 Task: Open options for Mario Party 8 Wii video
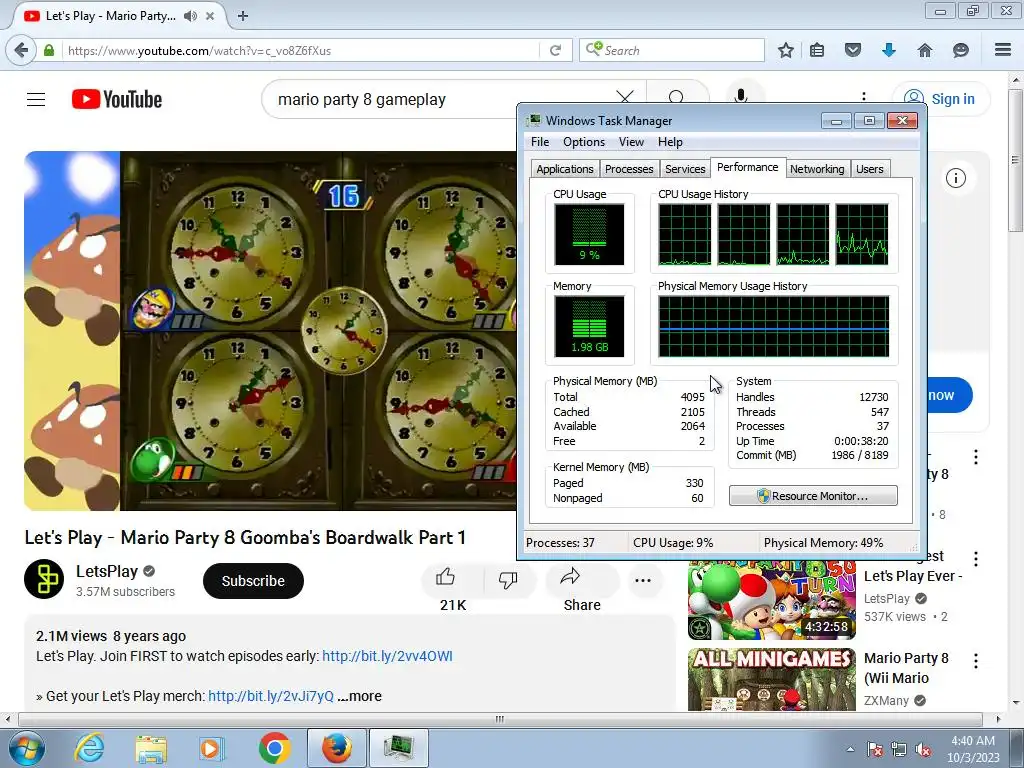[976, 661]
